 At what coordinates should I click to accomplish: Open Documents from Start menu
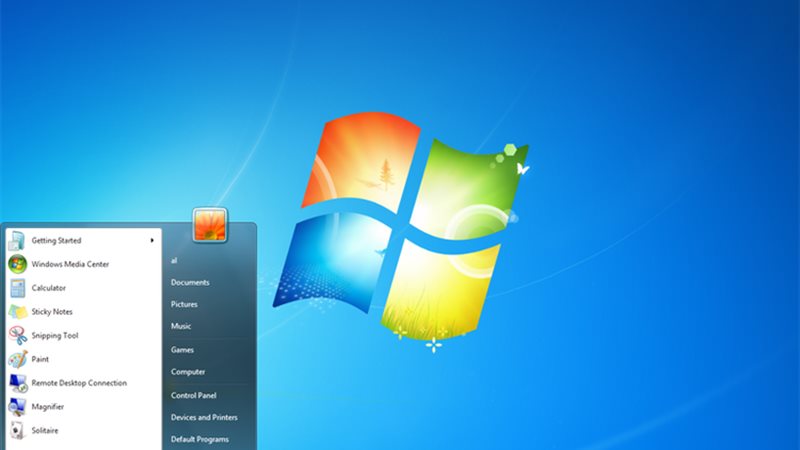click(190, 283)
